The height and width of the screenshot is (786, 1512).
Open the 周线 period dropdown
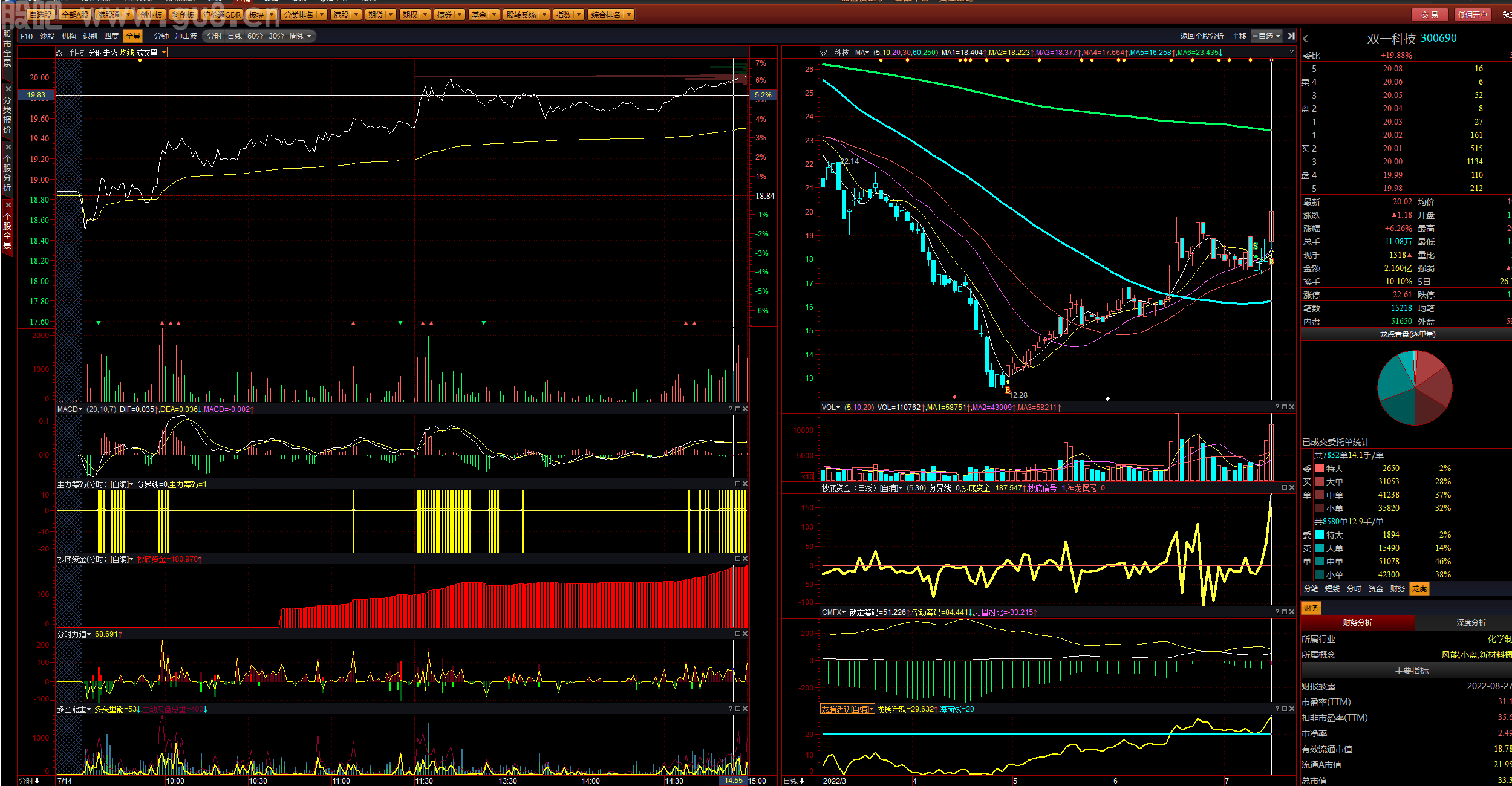(301, 36)
